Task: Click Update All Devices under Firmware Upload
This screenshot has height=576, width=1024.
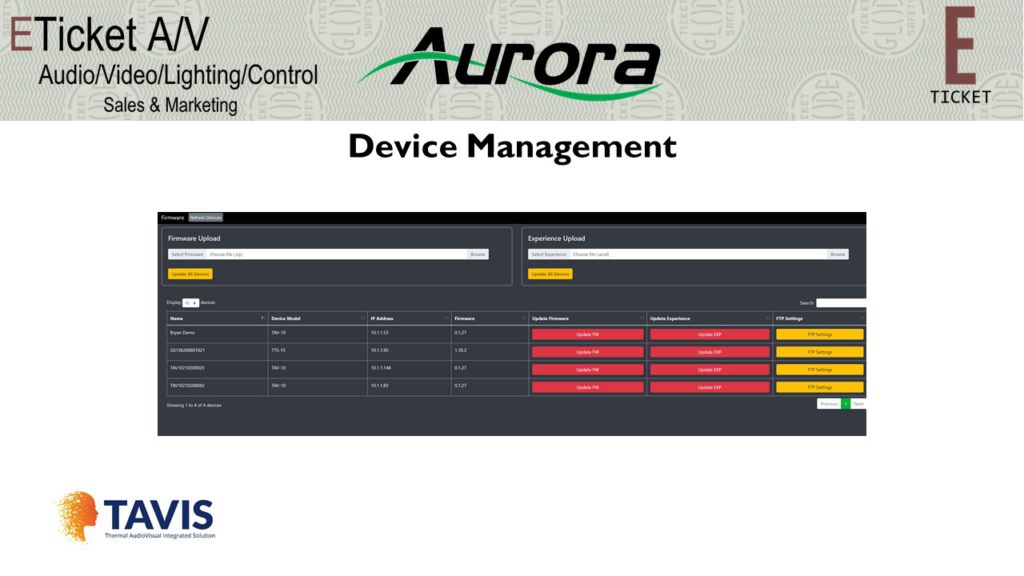Action: tap(190, 274)
